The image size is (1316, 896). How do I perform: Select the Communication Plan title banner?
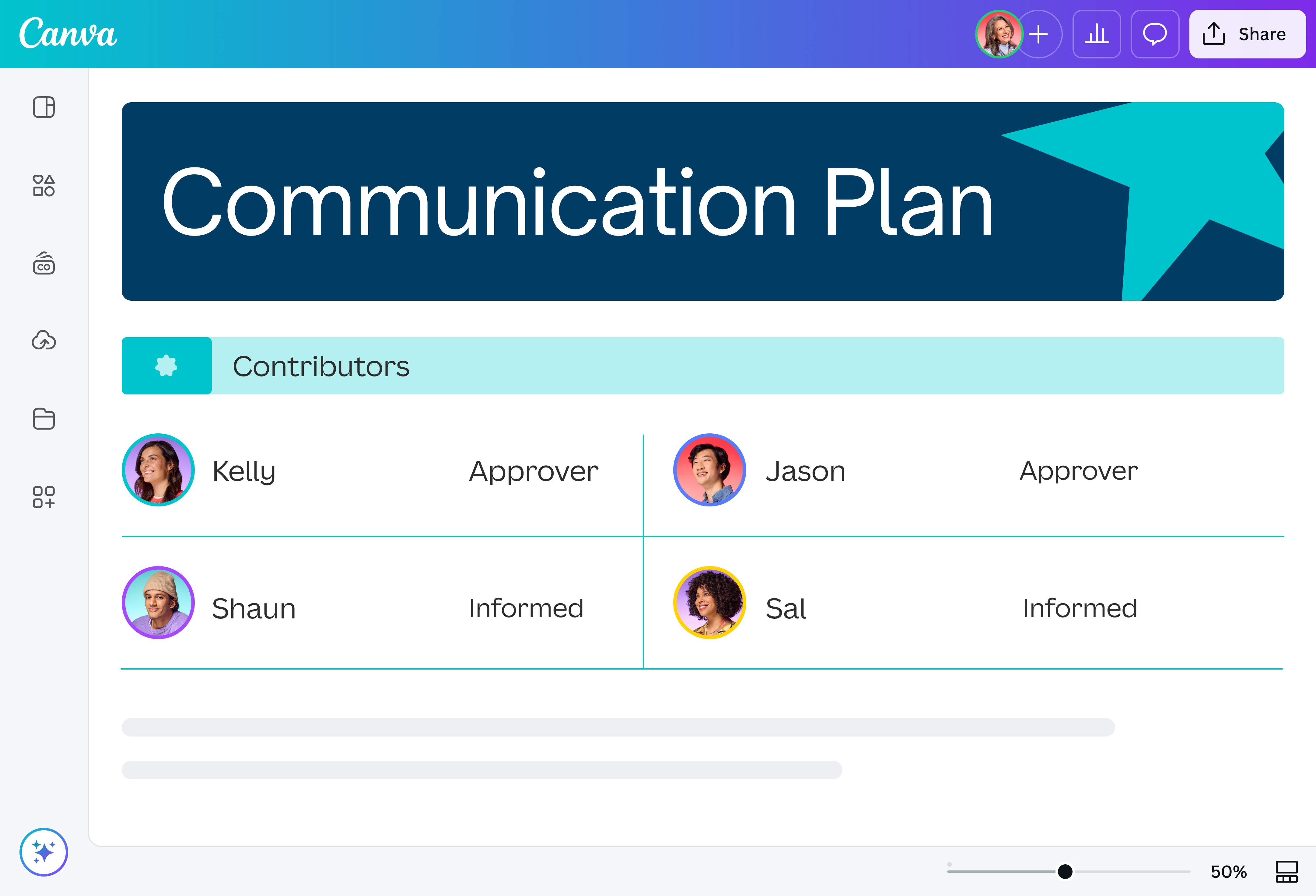coord(703,201)
